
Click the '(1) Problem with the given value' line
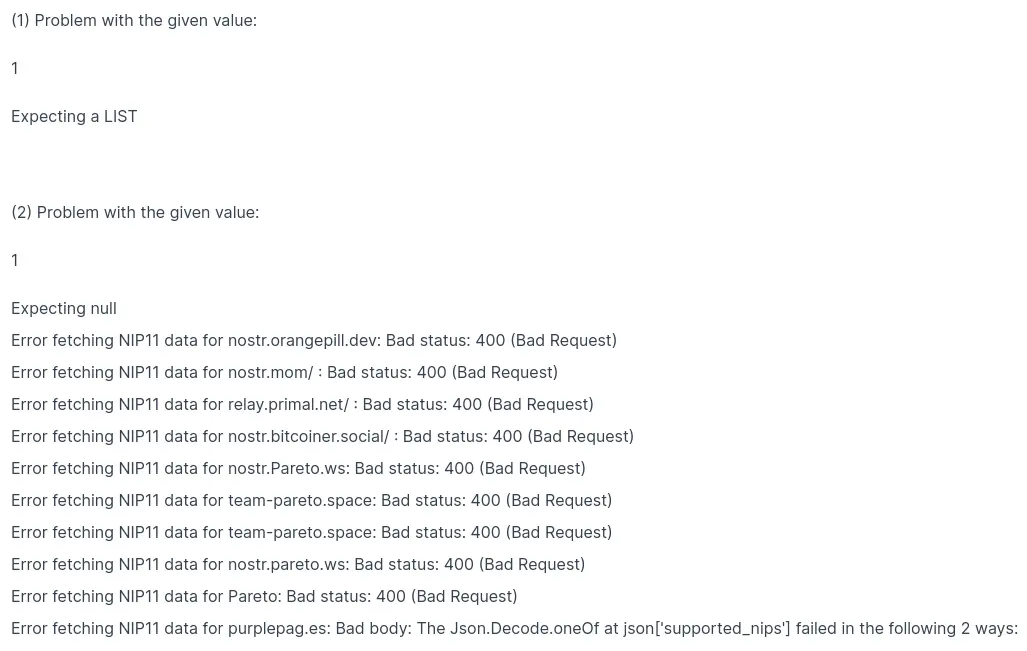(134, 20)
